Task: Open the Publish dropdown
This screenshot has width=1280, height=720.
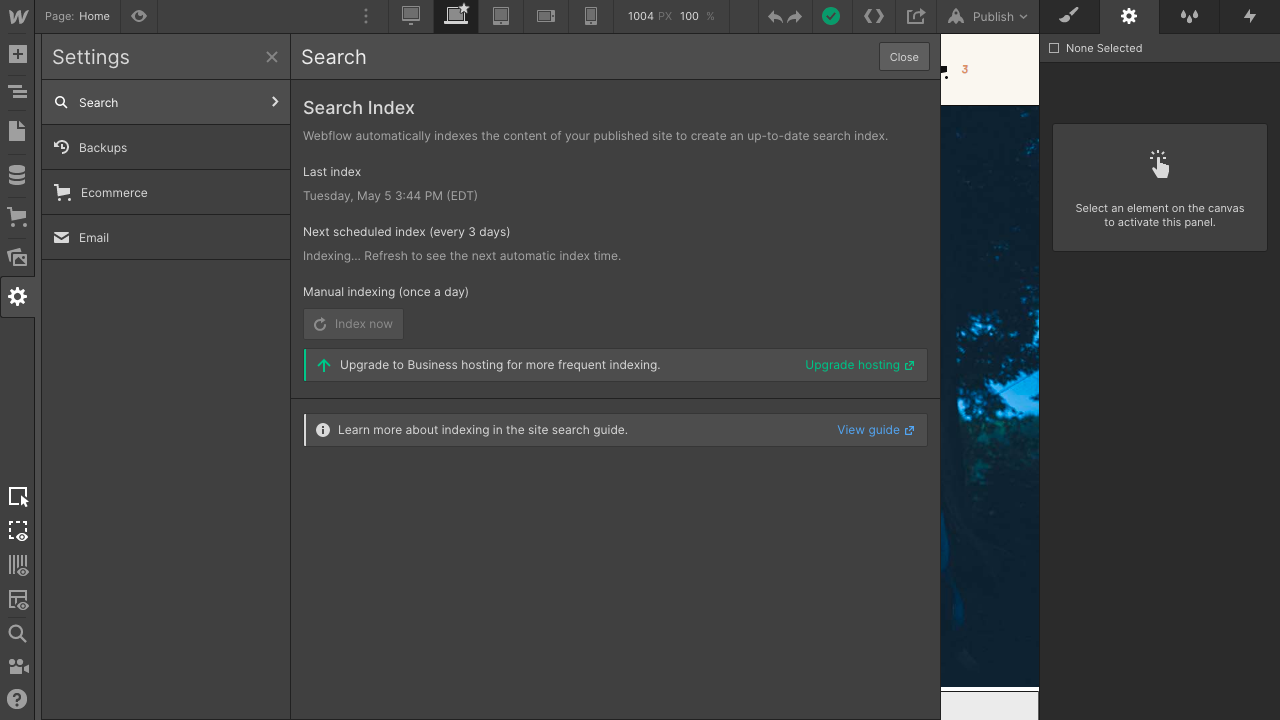Action: point(988,16)
